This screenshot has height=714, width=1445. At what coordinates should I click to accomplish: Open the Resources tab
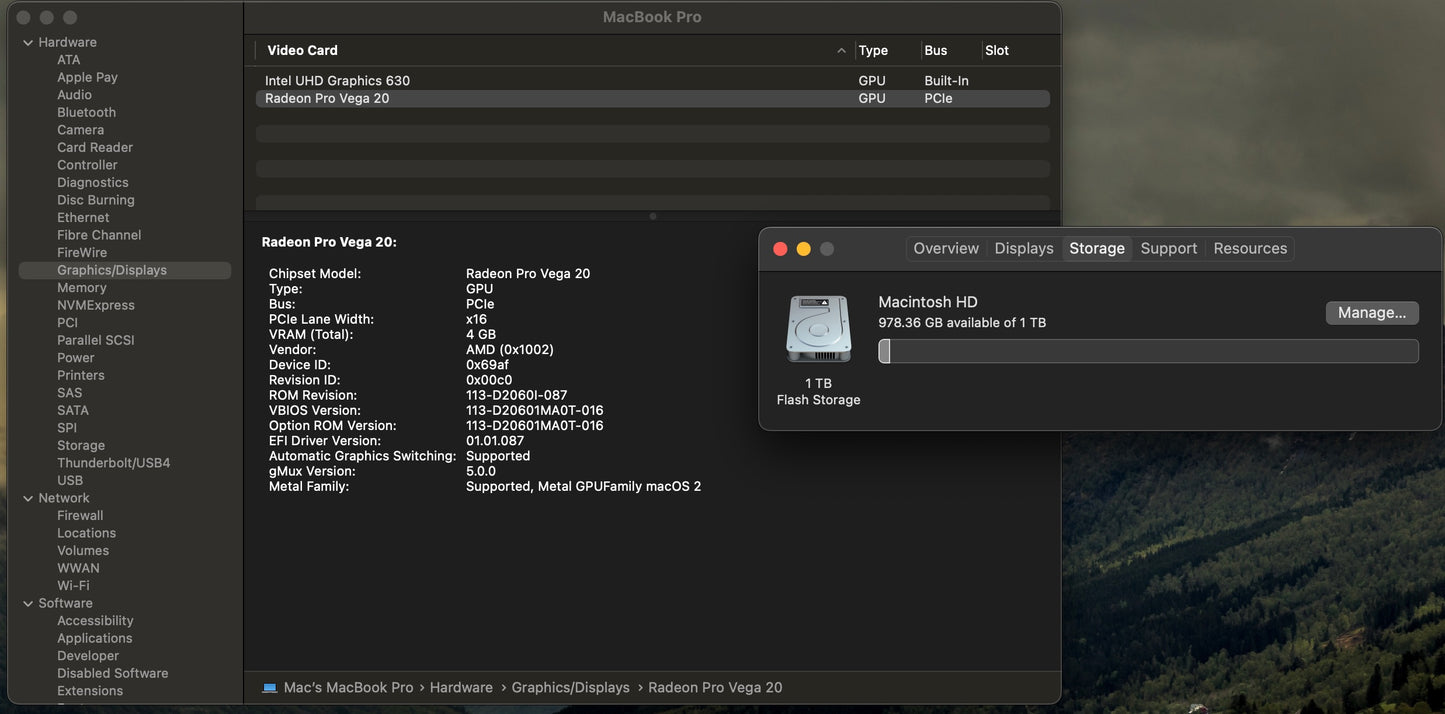[x=1249, y=249]
